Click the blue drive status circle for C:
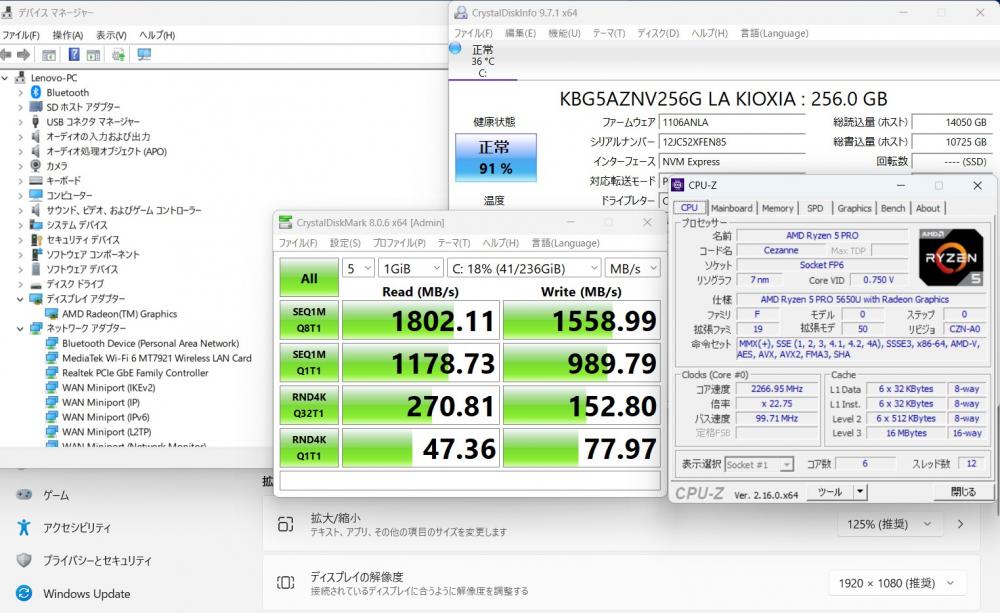 [456, 48]
